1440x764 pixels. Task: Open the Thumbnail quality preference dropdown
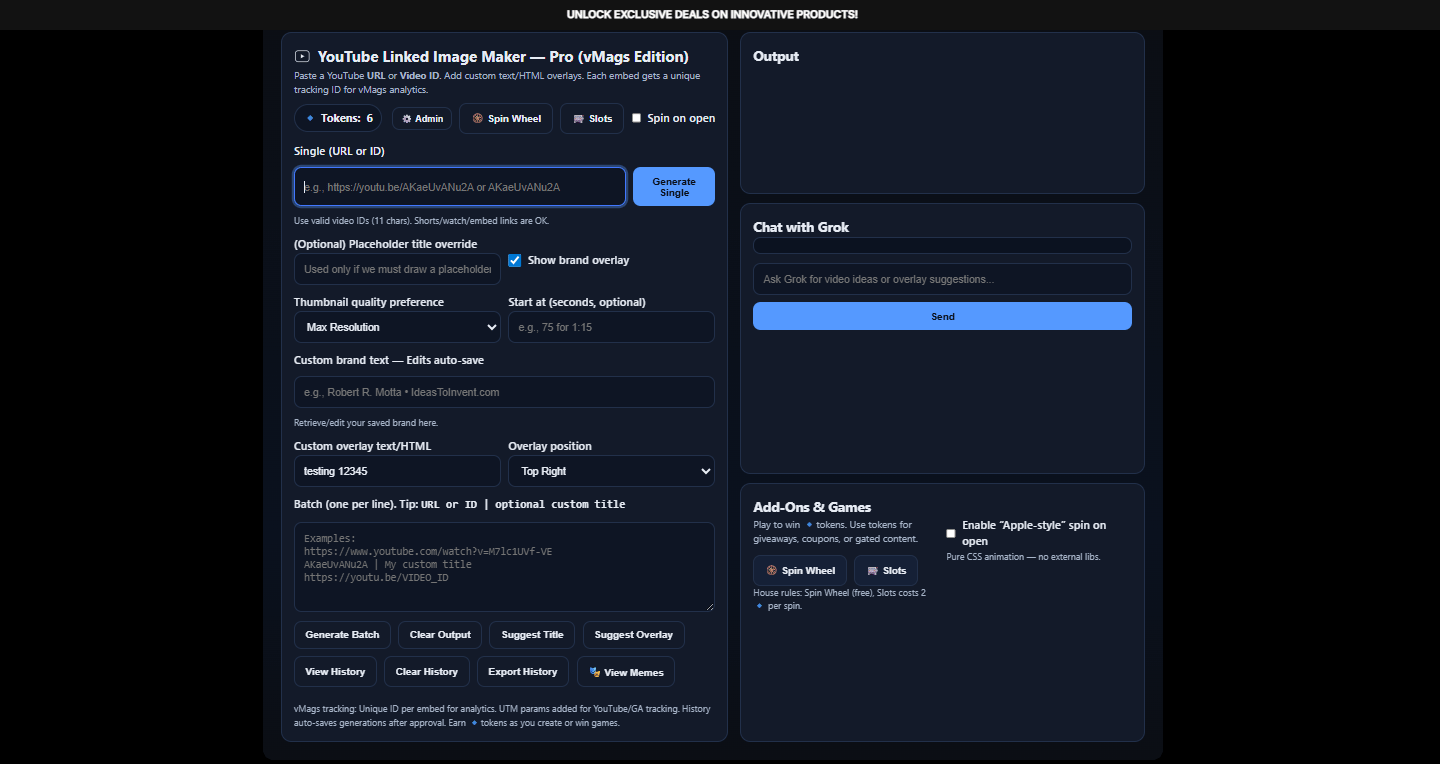click(x=397, y=327)
